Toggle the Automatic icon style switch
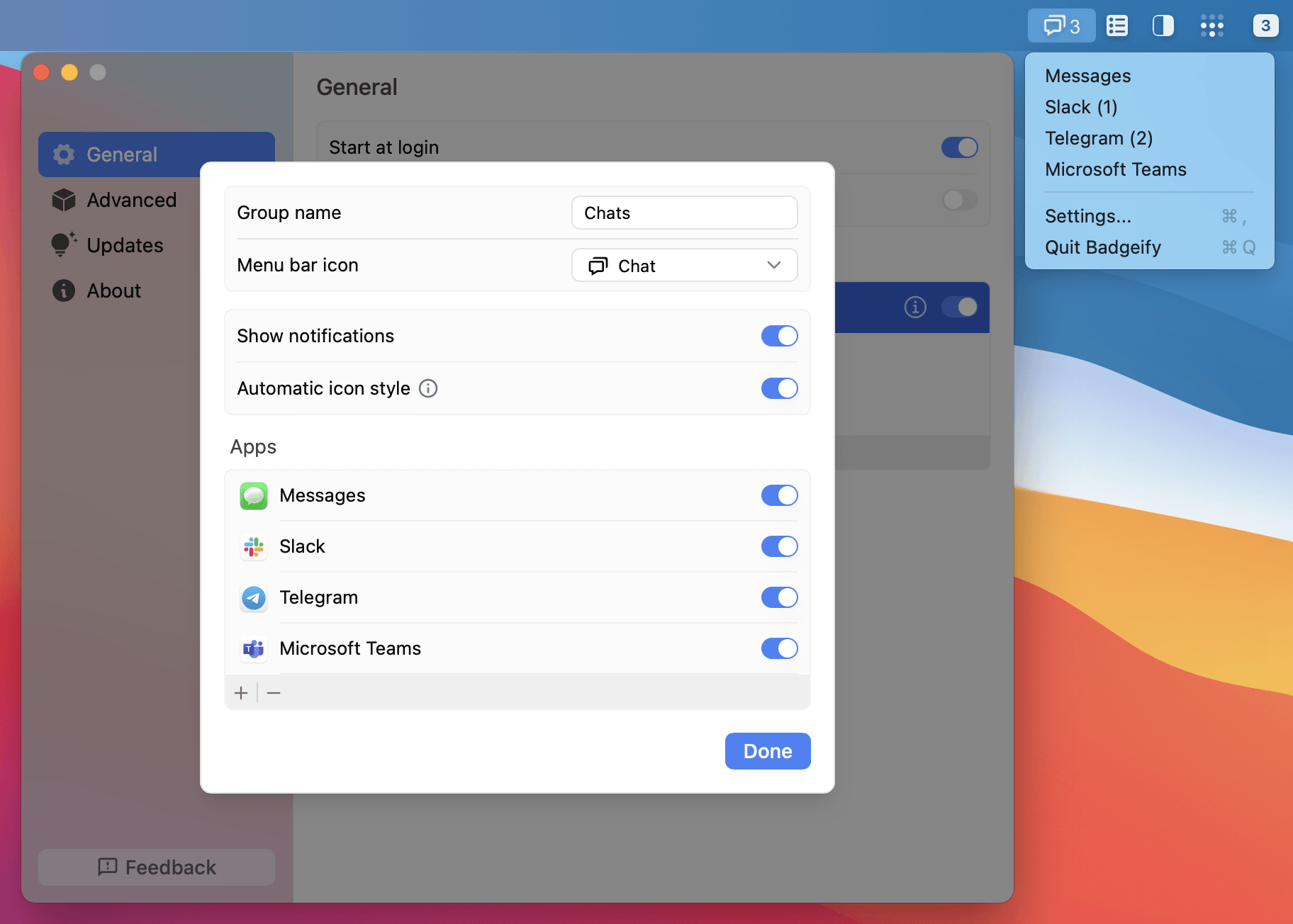Viewport: 1293px width, 924px height. coord(780,388)
